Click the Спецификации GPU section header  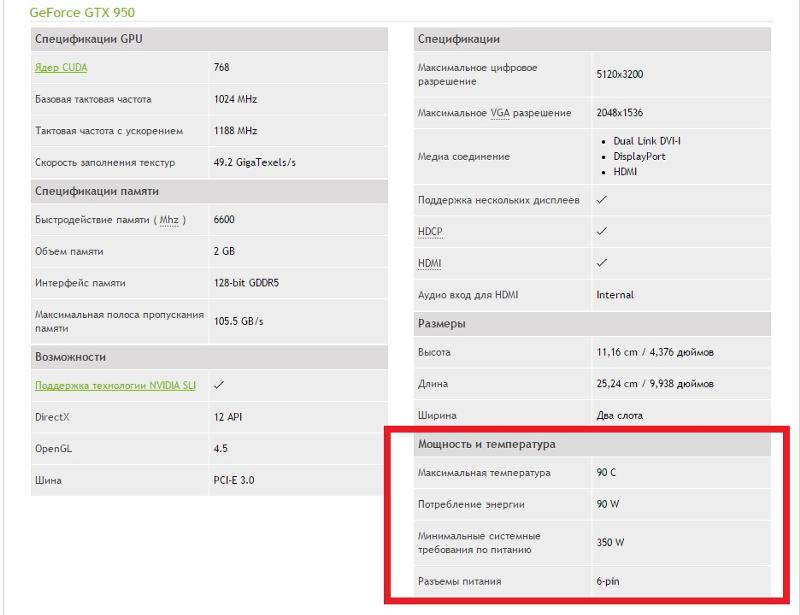click(209, 39)
